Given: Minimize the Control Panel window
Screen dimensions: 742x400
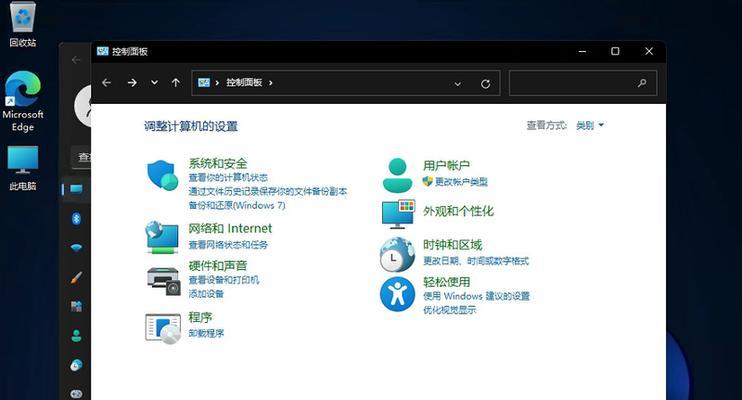Looking at the screenshot, I should (583, 51).
